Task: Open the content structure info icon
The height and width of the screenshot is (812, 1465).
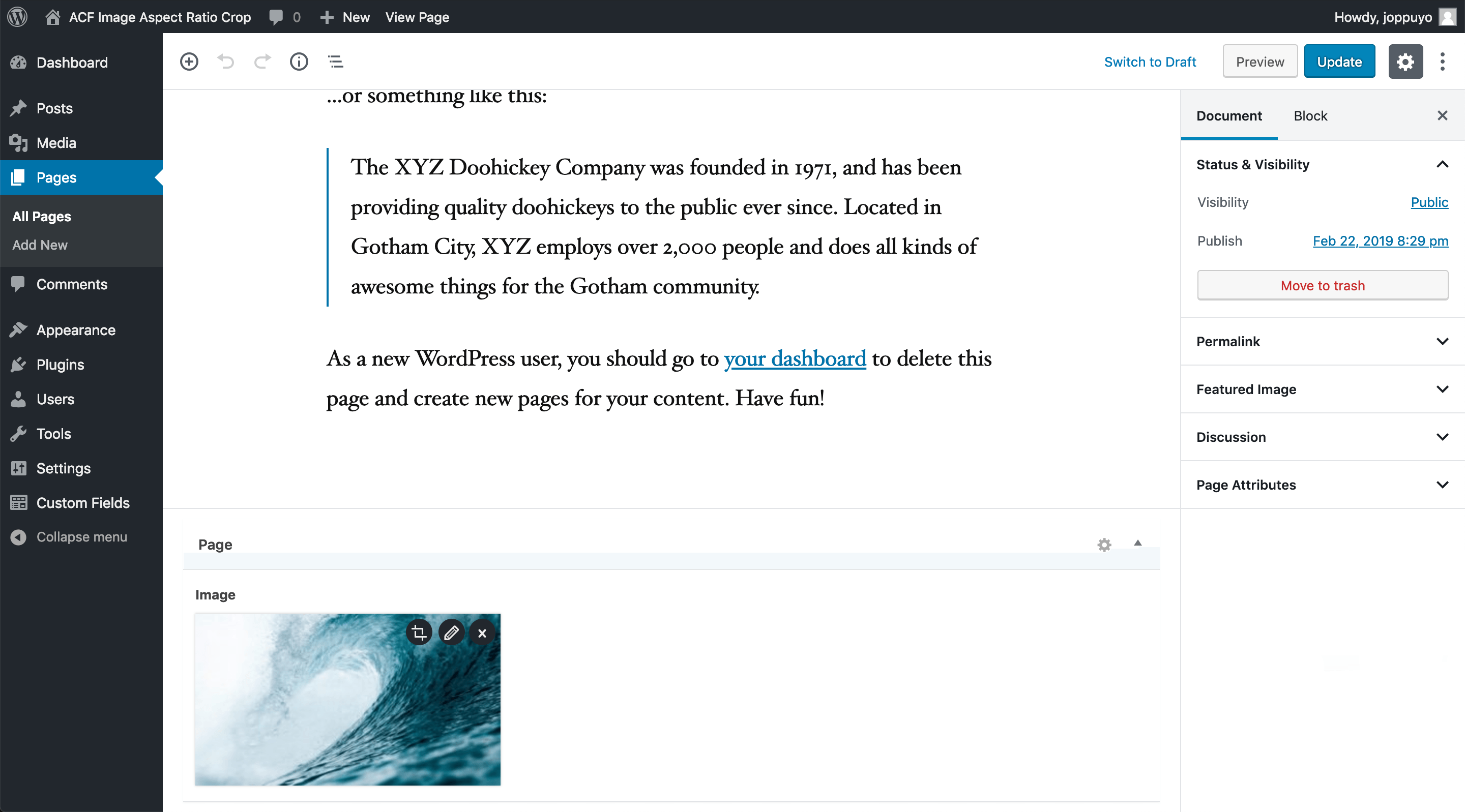Action: 299,62
